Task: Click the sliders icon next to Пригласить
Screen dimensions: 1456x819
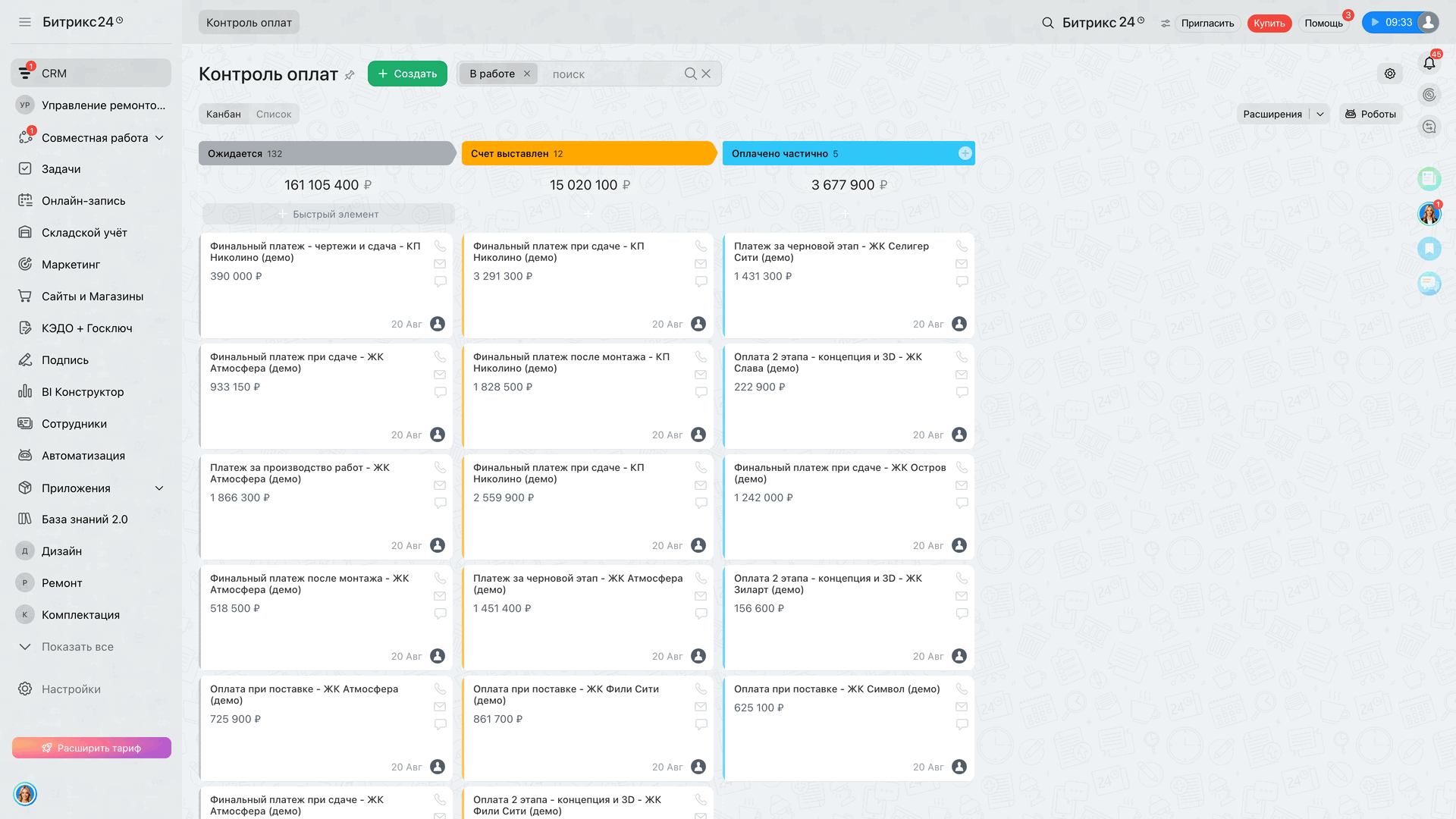Action: (1166, 24)
